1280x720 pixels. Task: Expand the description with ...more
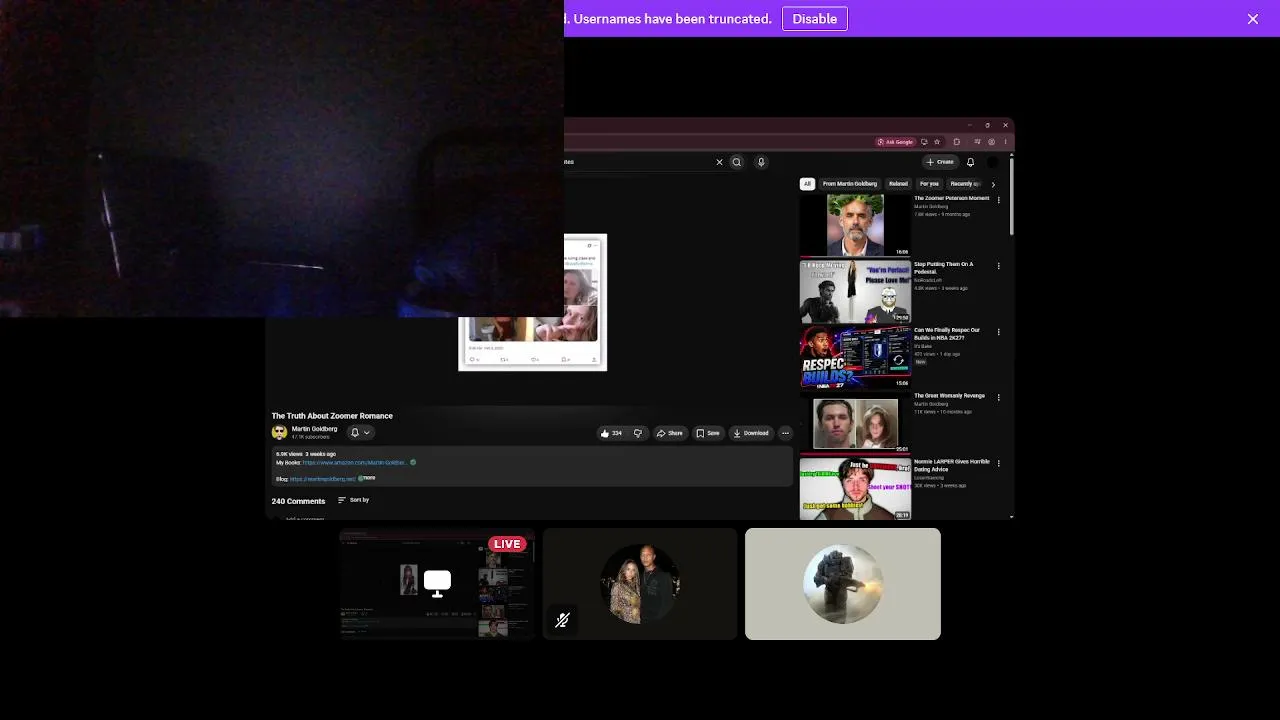[369, 478]
